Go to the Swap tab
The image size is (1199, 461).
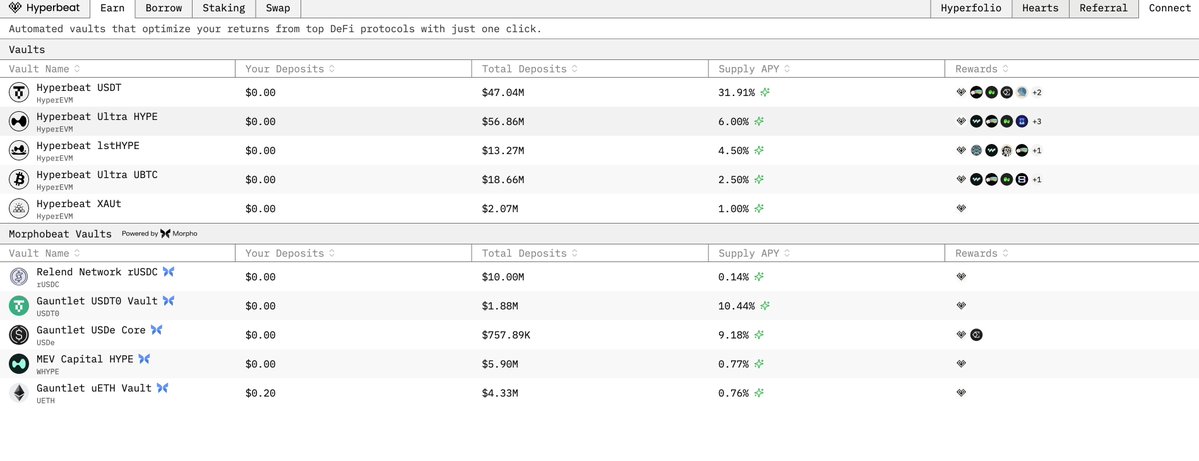[x=278, y=8]
